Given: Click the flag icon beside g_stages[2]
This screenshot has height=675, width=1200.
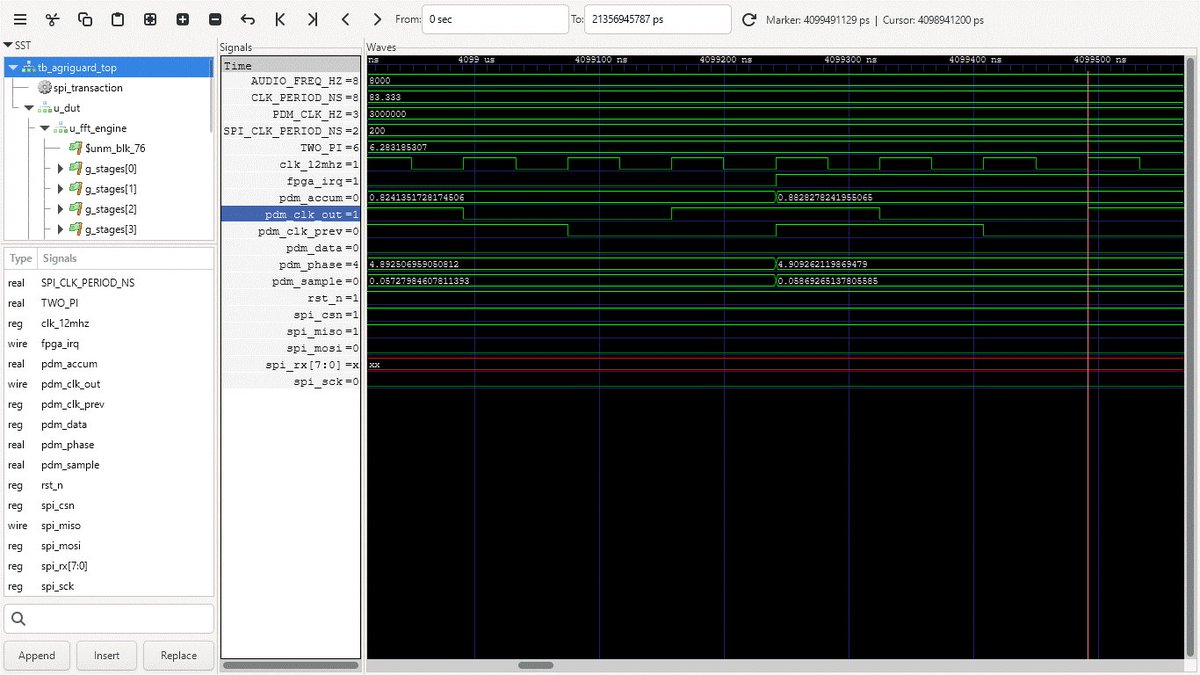Looking at the screenshot, I should [76, 208].
